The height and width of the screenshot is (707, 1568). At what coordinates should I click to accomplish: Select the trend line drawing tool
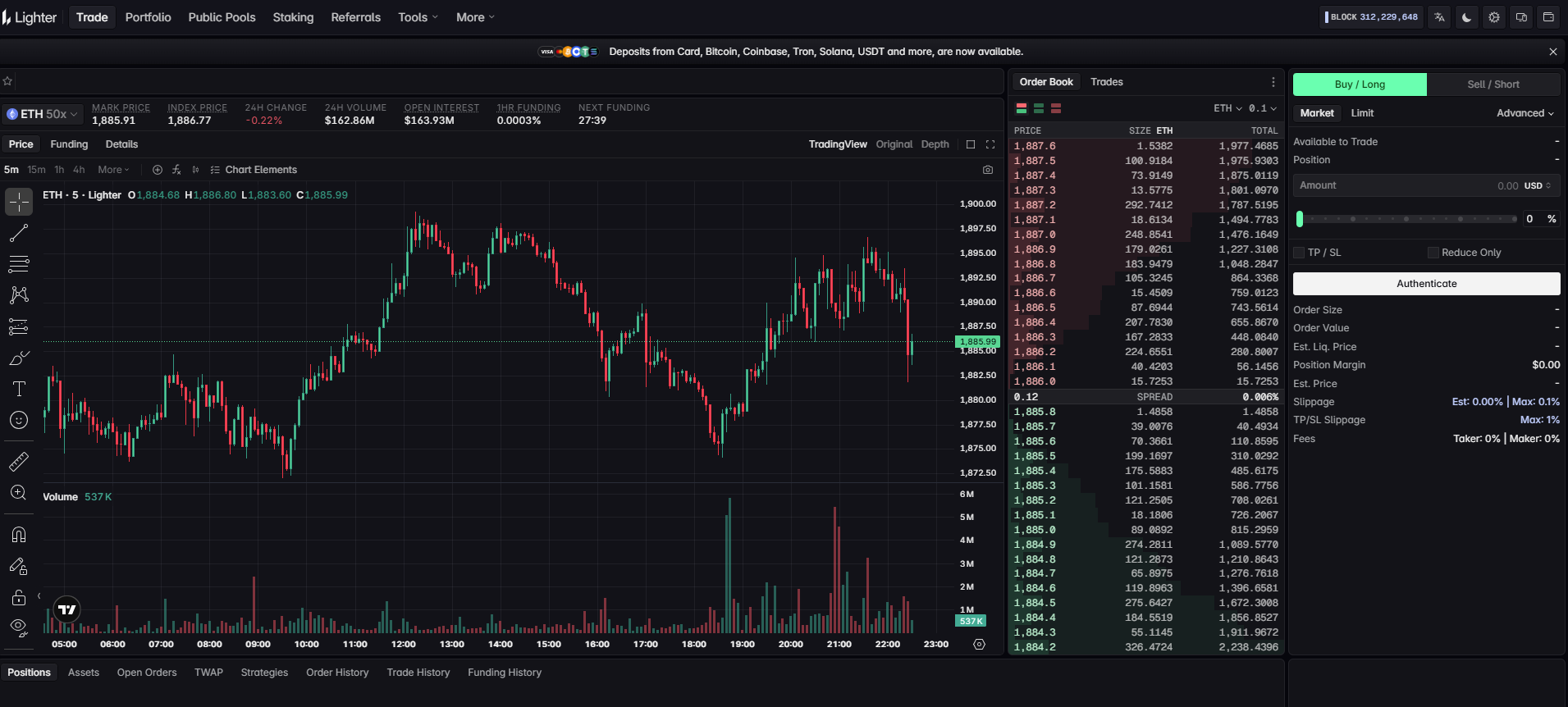coord(19,234)
